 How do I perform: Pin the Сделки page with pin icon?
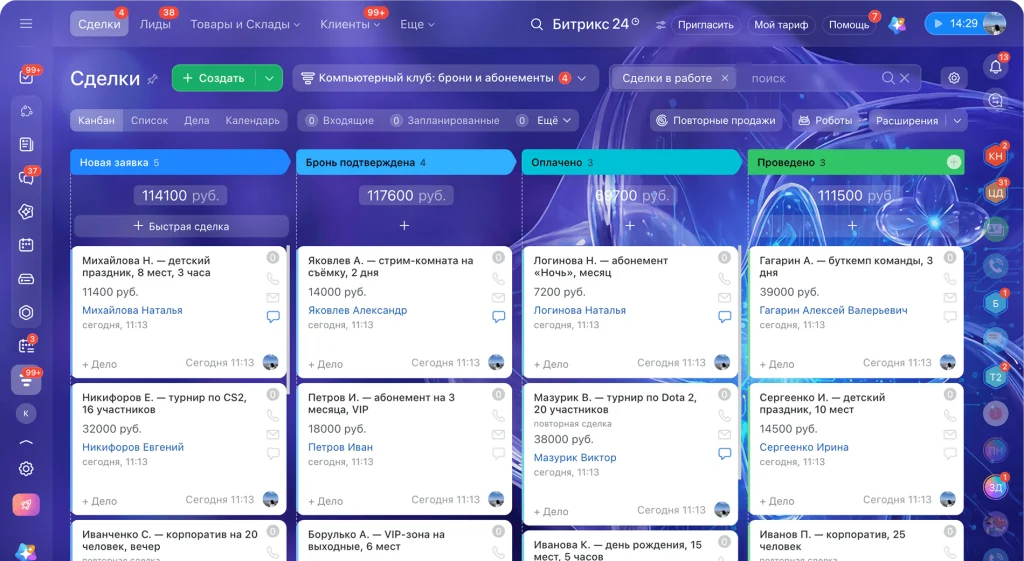(x=152, y=79)
